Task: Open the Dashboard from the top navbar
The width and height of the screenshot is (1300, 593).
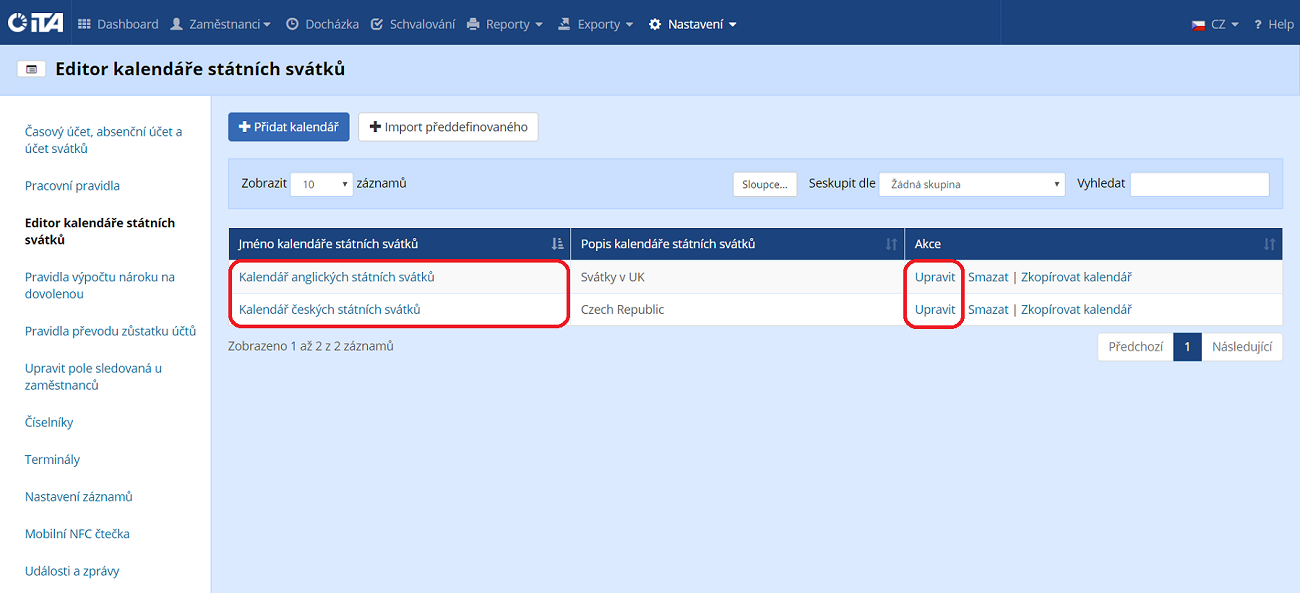Action: (118, 24)
